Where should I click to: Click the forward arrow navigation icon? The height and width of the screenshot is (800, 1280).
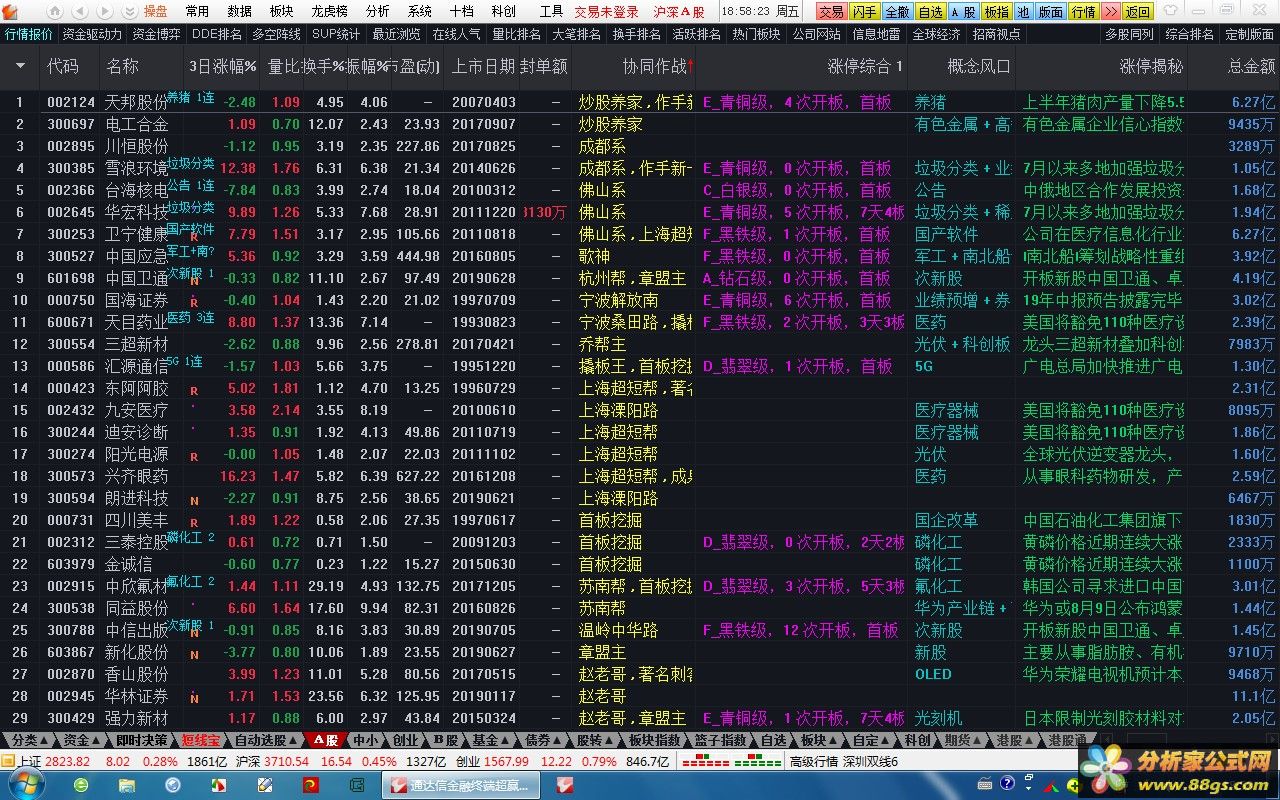click(104, 12)
